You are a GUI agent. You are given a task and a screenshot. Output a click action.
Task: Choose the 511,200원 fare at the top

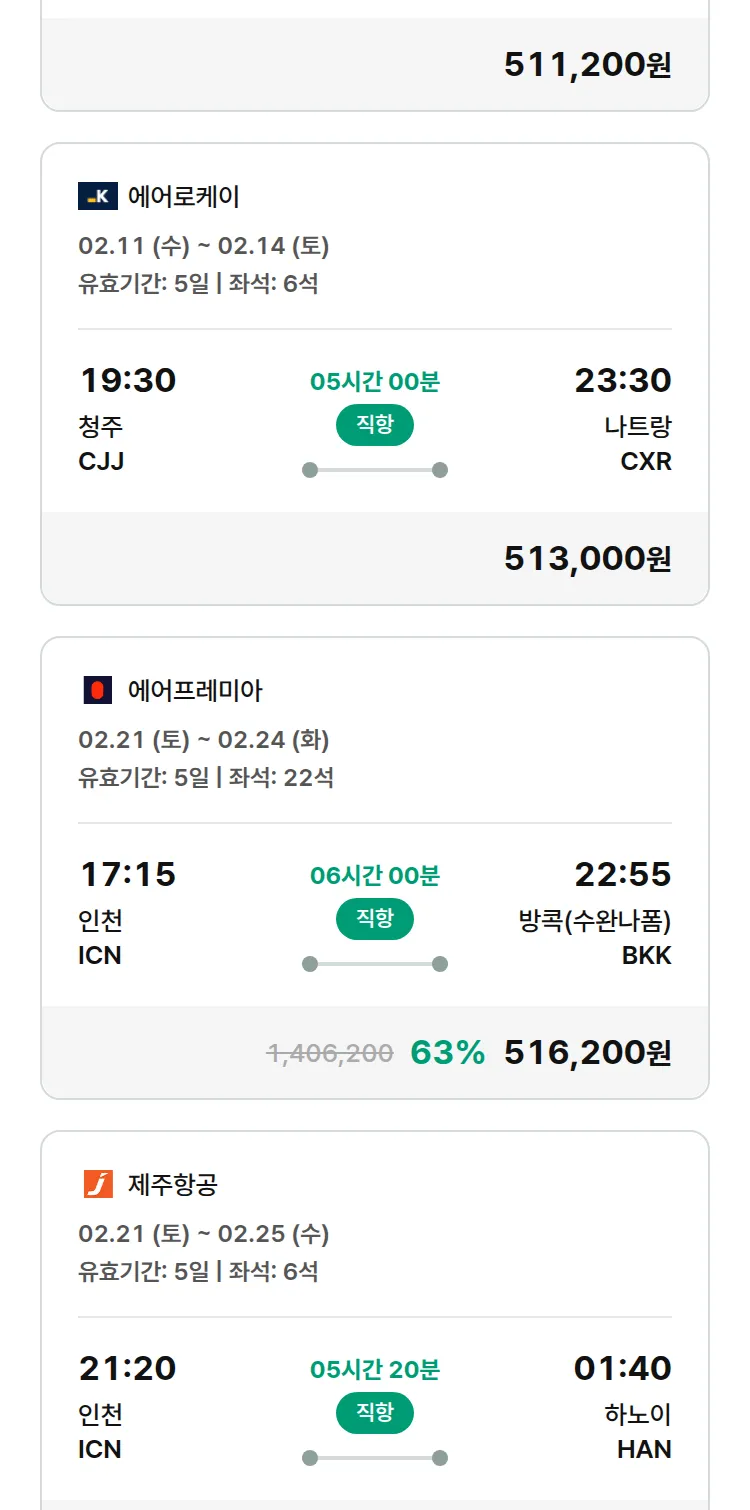[587, 64]
